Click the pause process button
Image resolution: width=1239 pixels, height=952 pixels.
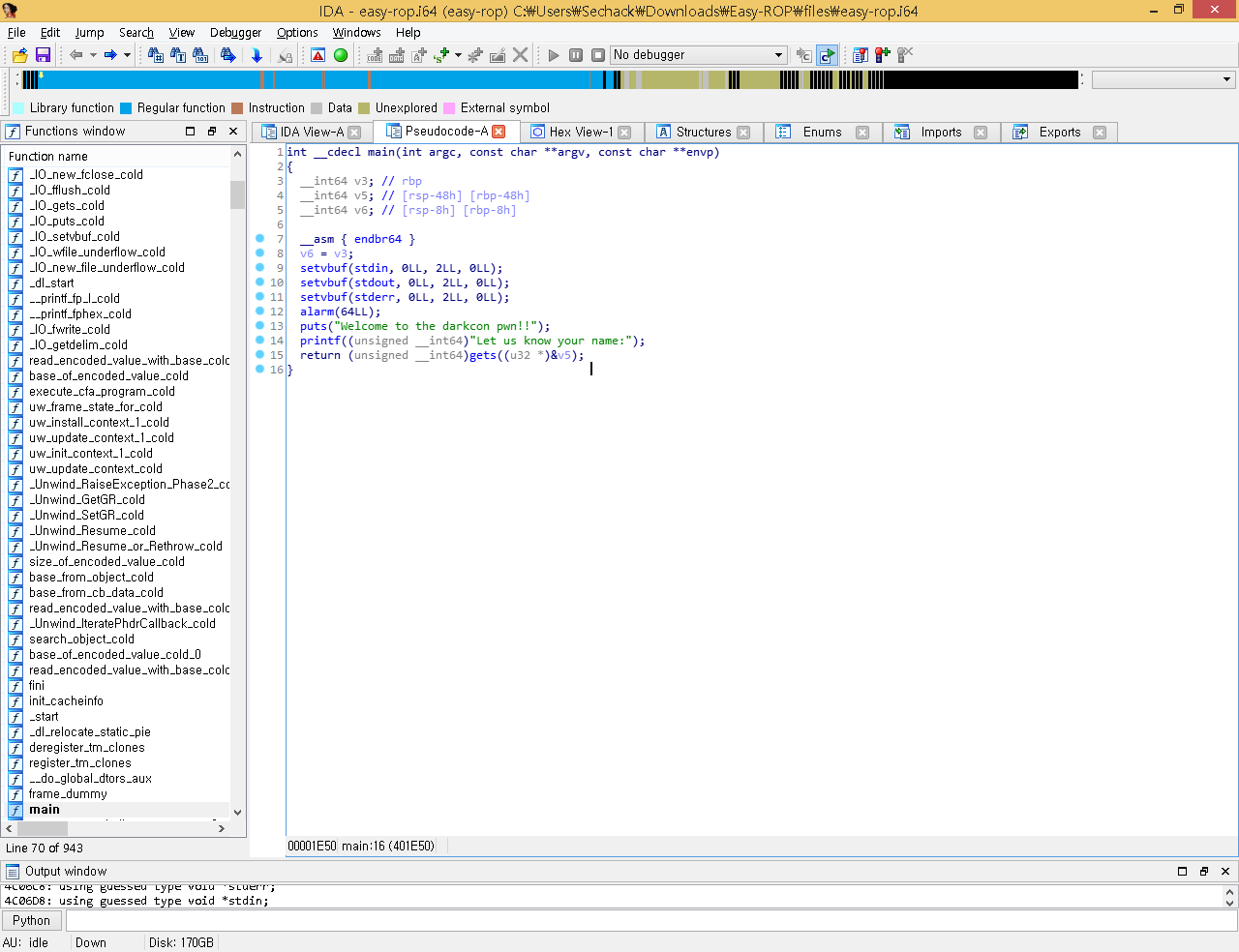[x=576, y=55]
